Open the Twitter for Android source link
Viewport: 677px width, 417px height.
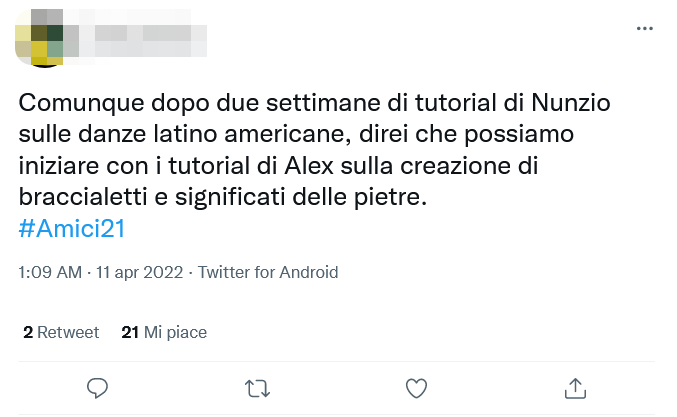[x=268, y=272]
